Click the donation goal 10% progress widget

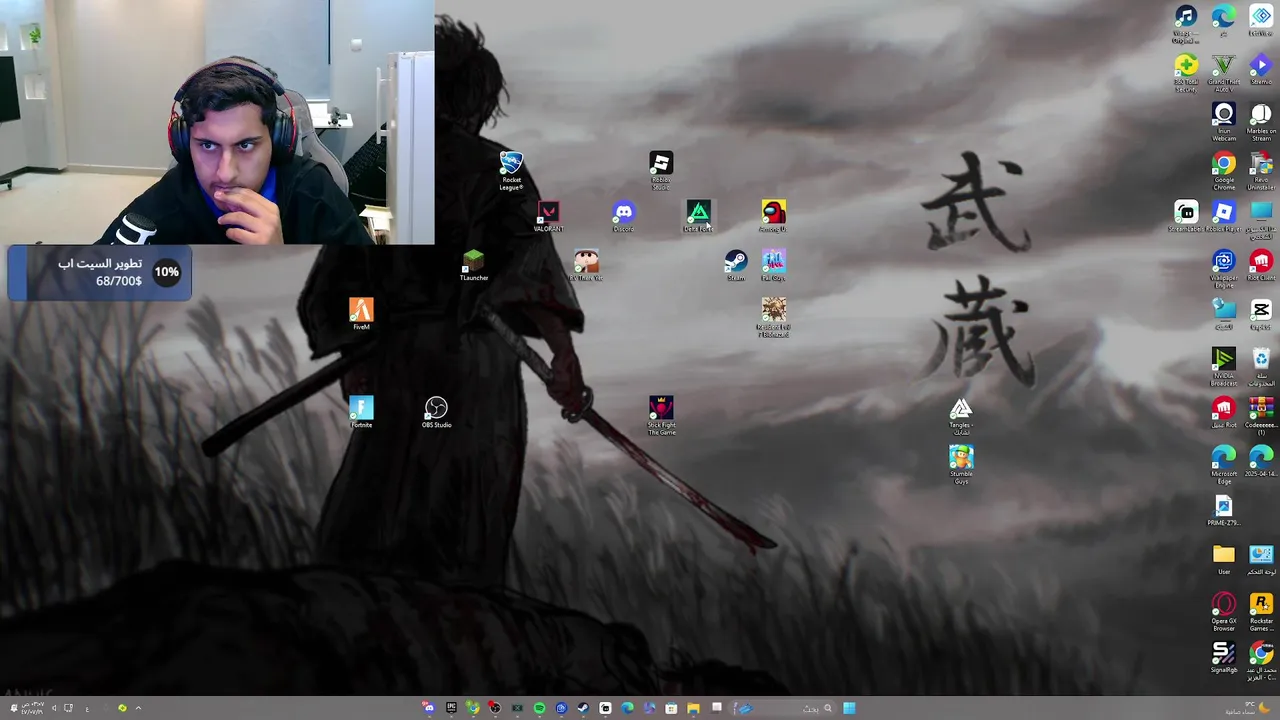tap(99, 272)
